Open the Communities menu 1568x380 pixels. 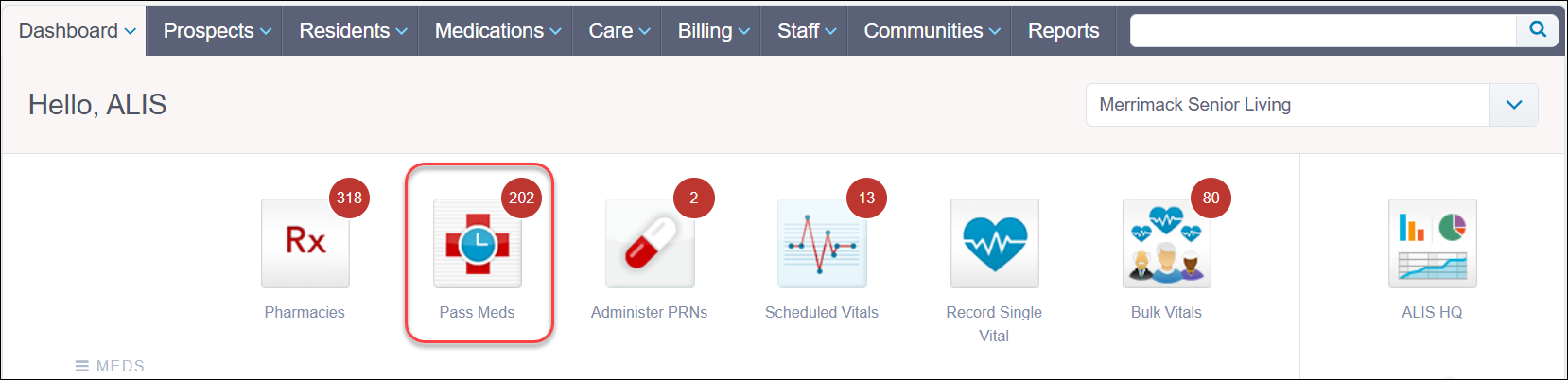click(931, 31)
